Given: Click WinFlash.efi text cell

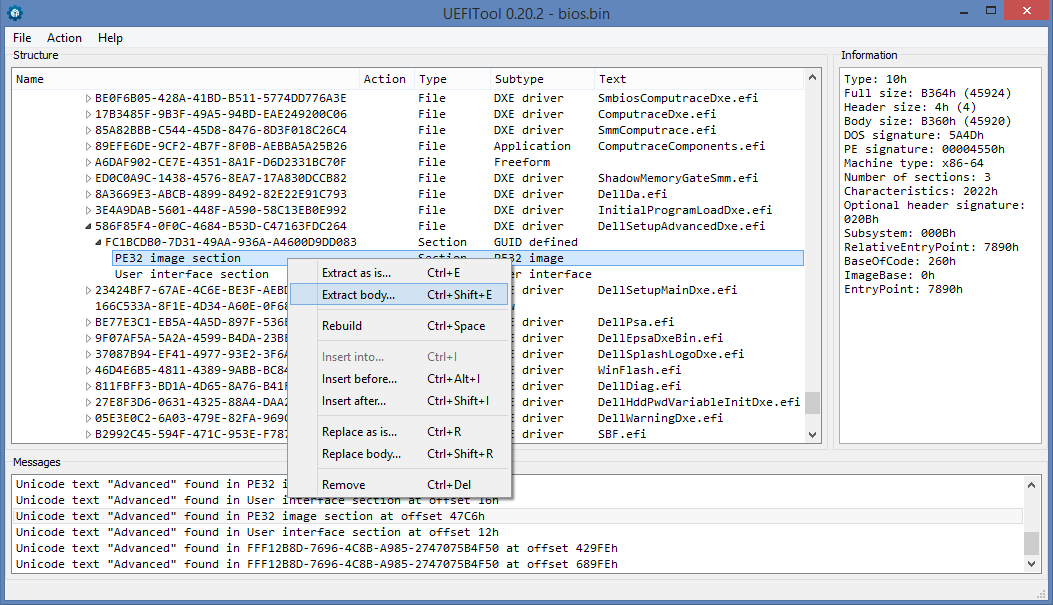Looking at the screenshot, I should click(639, 370).
